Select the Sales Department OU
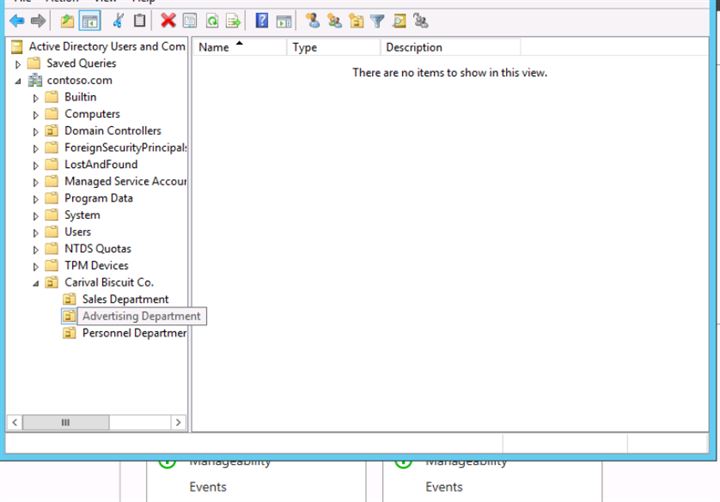 coord(124,299)
